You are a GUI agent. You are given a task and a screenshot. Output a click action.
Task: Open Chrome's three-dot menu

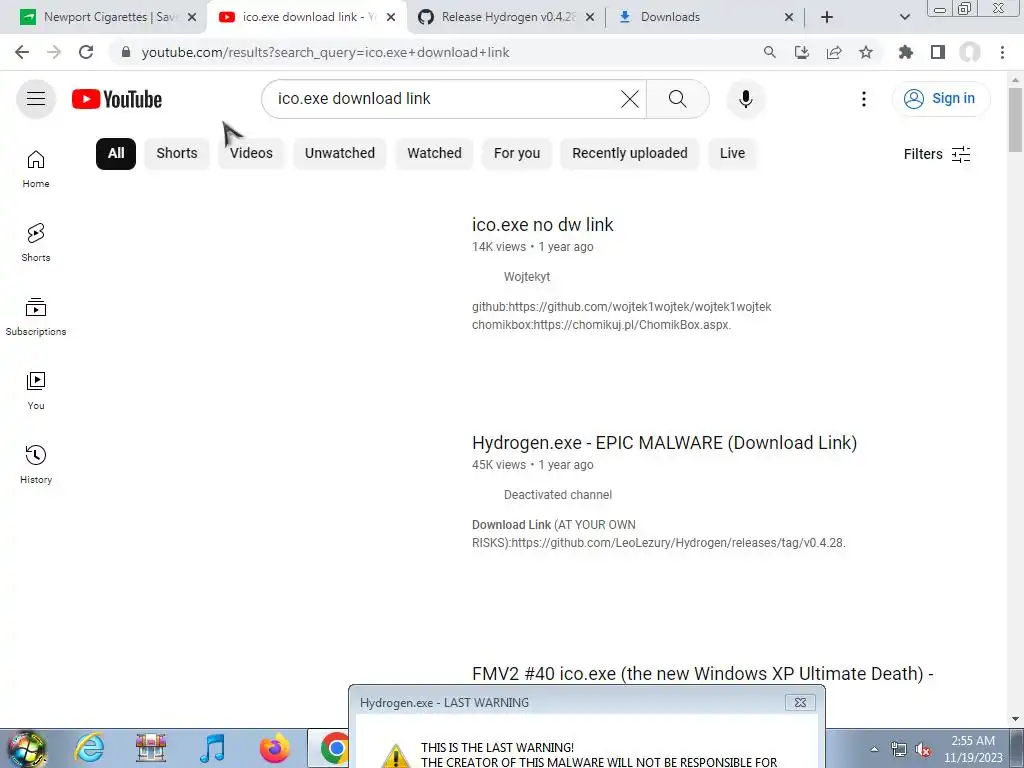pyautogui.click(x=1002, y=52)
